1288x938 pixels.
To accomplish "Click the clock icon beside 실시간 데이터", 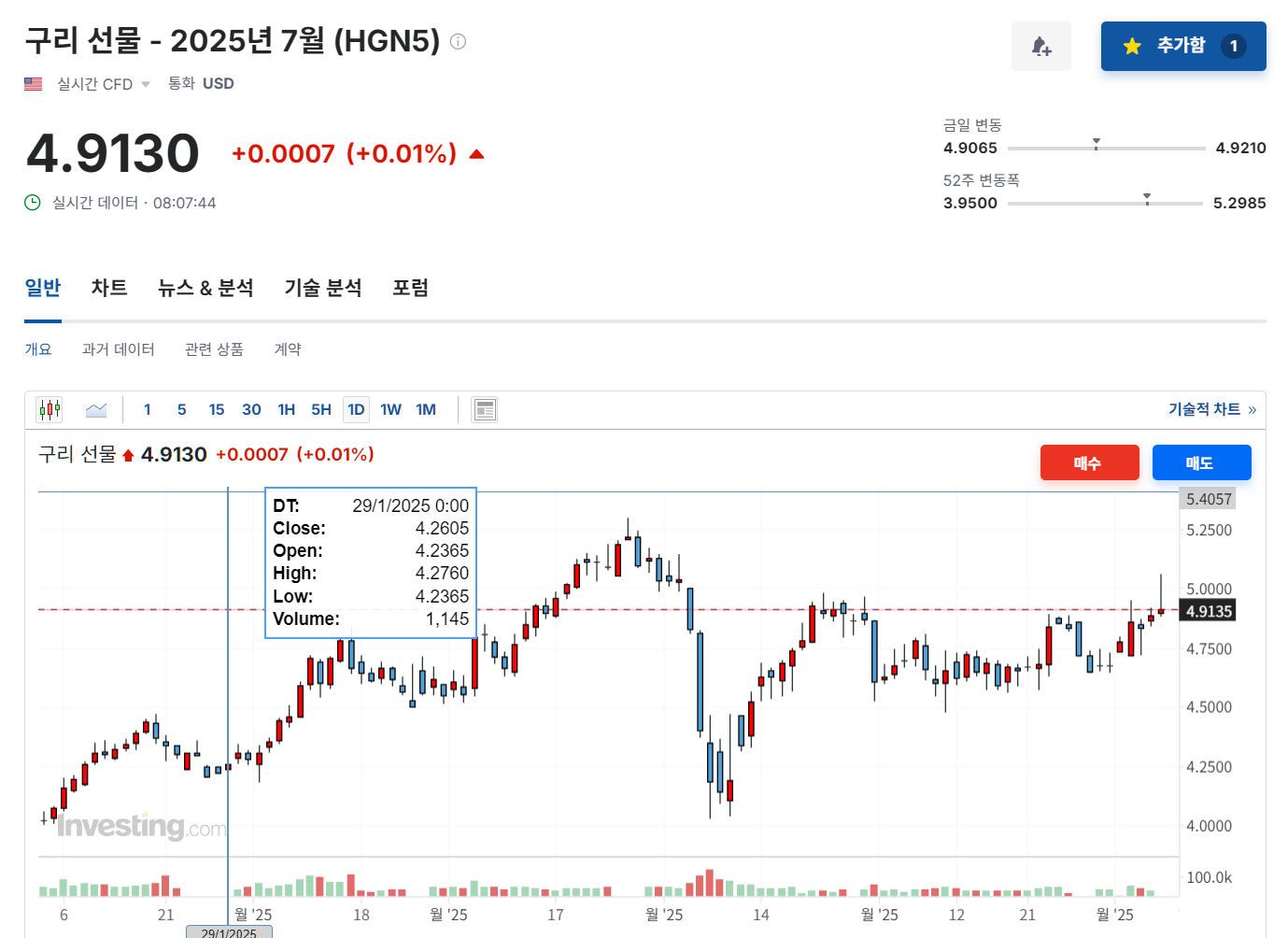I will coord(31,202).
